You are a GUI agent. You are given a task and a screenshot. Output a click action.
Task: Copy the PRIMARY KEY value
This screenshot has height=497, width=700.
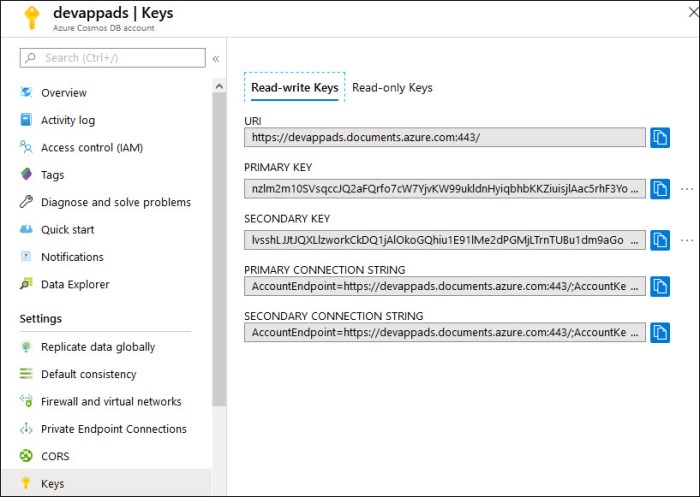click(660, 189)
